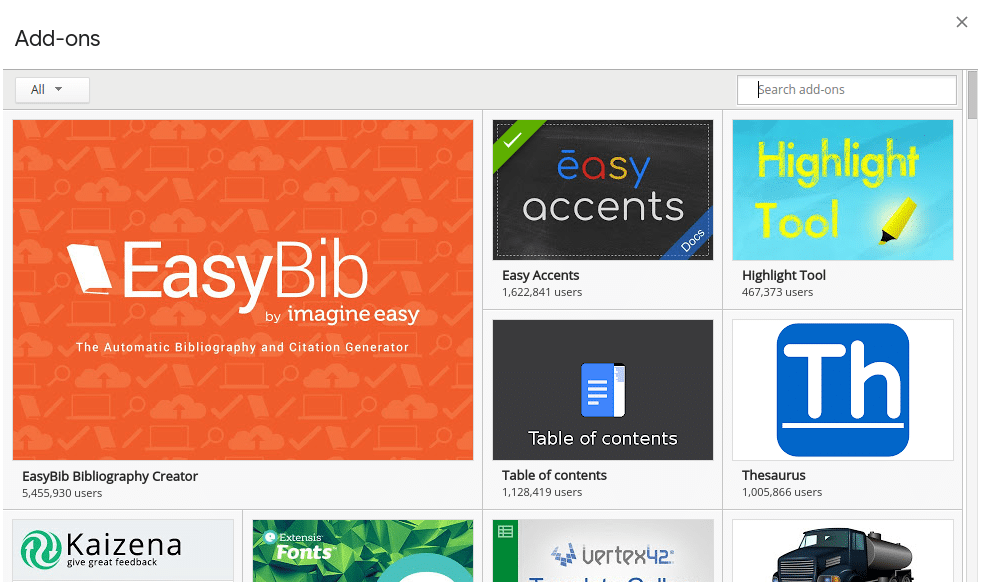Click the 1,005,866 users count
The width and height of the screenshot is (986, 582).
pyautogui.click(x=782, y=492)
